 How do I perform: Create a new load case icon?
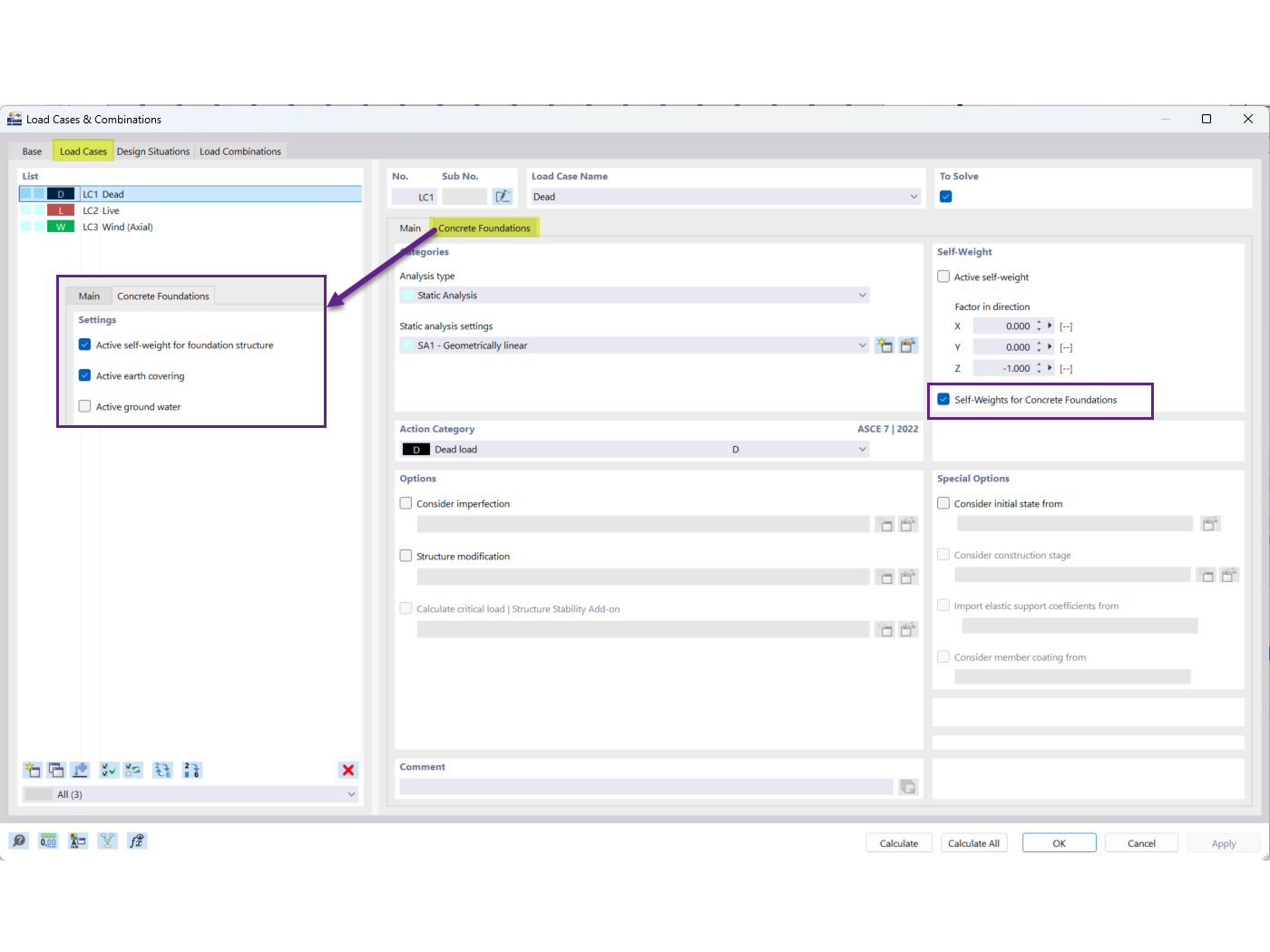pos(33,770)
